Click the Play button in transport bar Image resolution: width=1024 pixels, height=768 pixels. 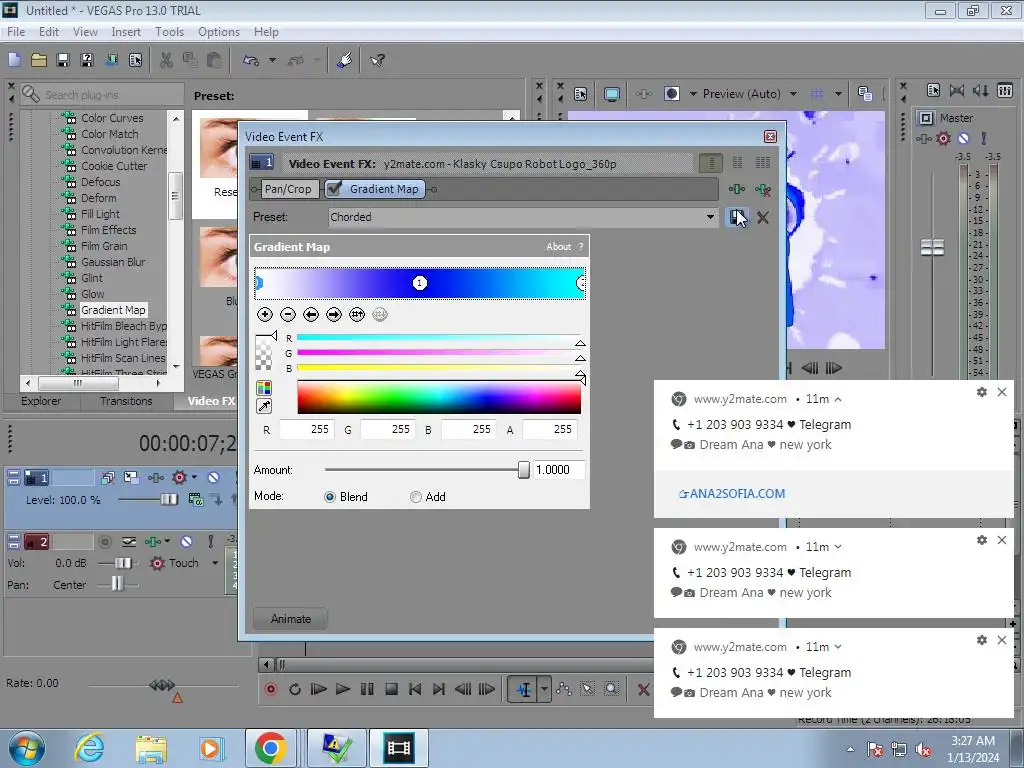tap(342, 689)
